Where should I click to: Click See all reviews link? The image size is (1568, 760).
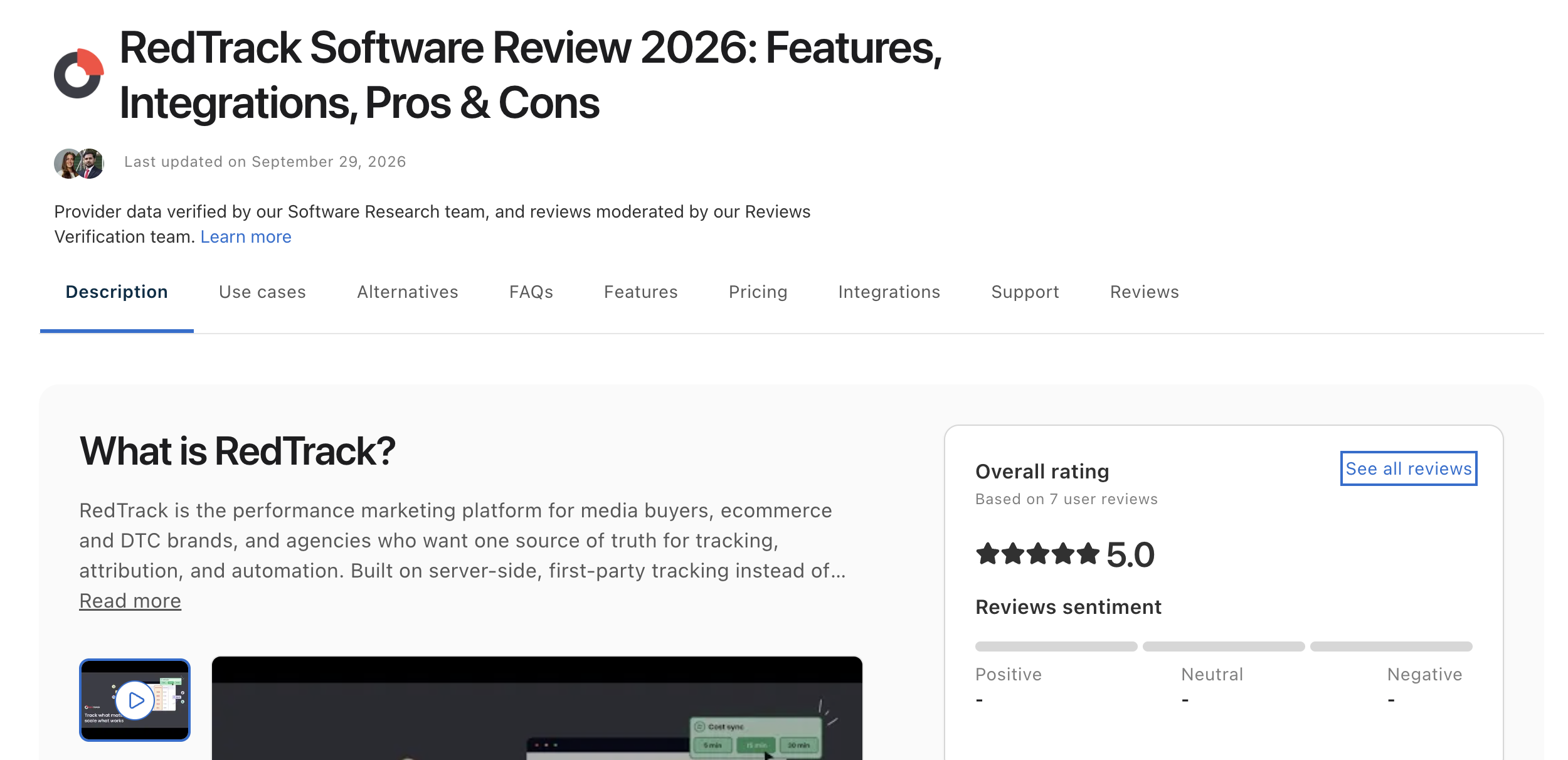tap(1409, 468)
